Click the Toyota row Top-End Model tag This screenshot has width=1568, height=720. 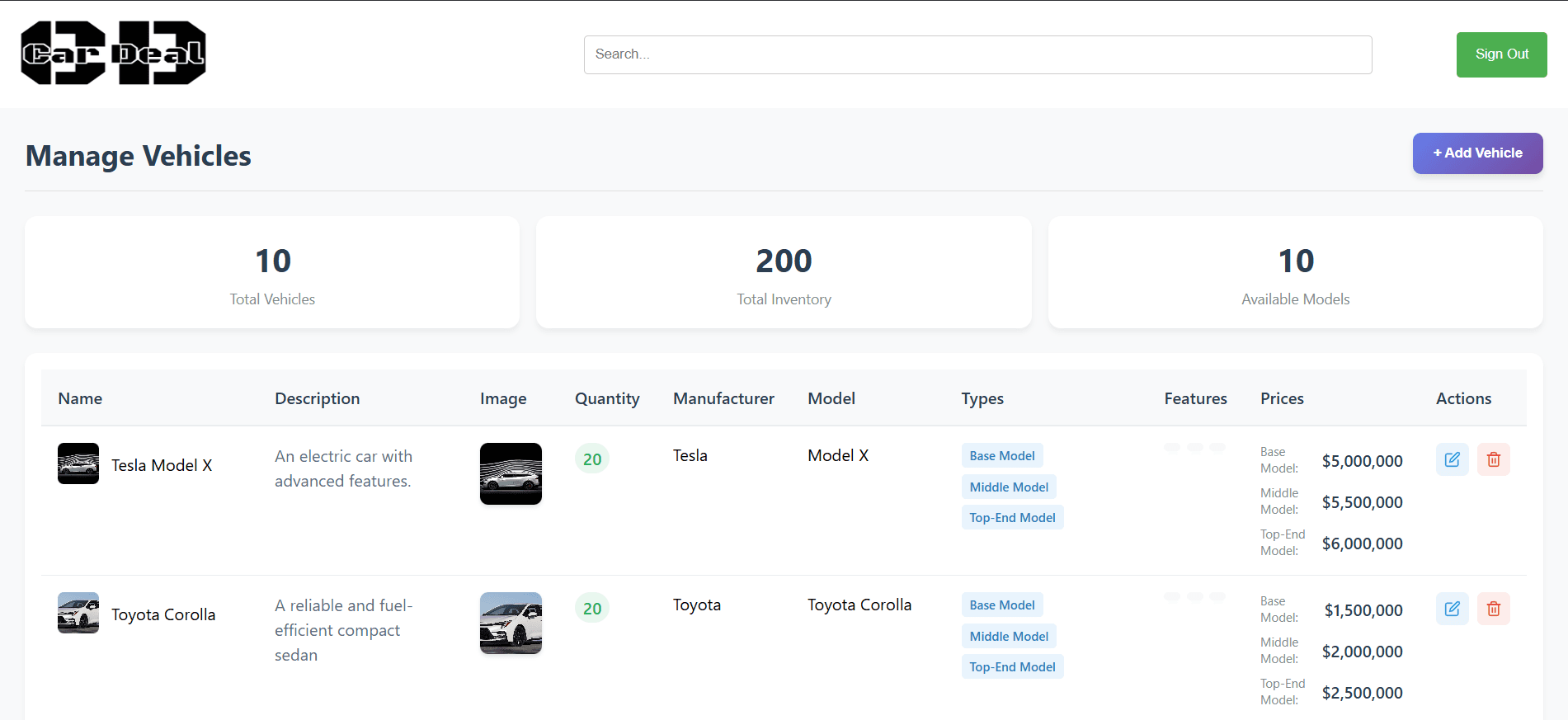[1012, 666]
